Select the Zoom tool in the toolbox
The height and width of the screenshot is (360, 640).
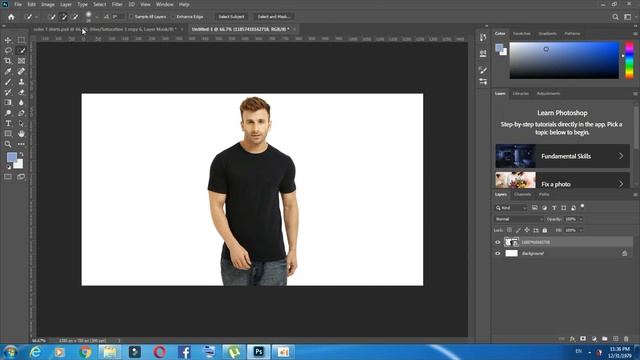8,144
